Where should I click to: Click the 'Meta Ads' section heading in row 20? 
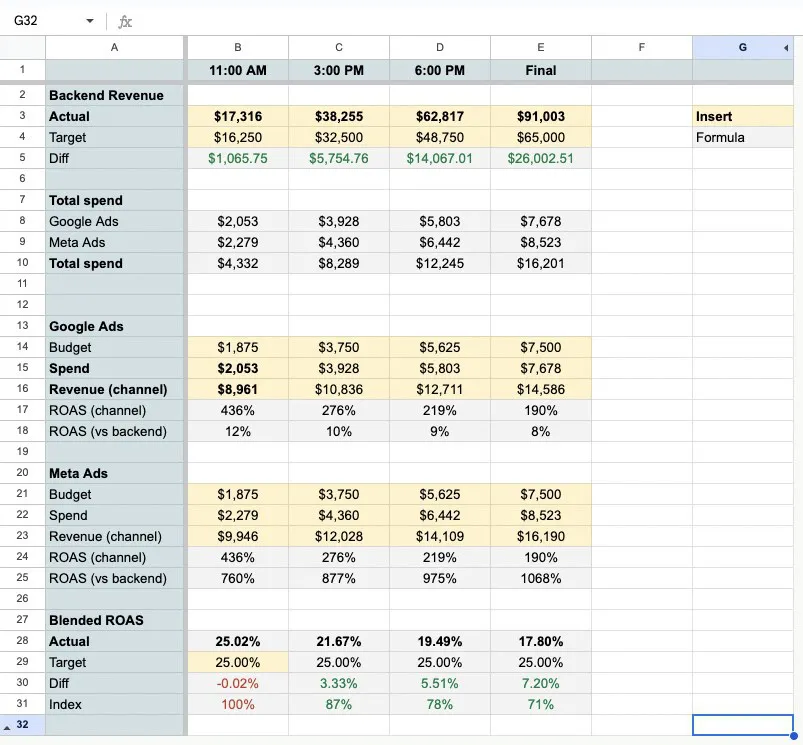click(114, 473)
